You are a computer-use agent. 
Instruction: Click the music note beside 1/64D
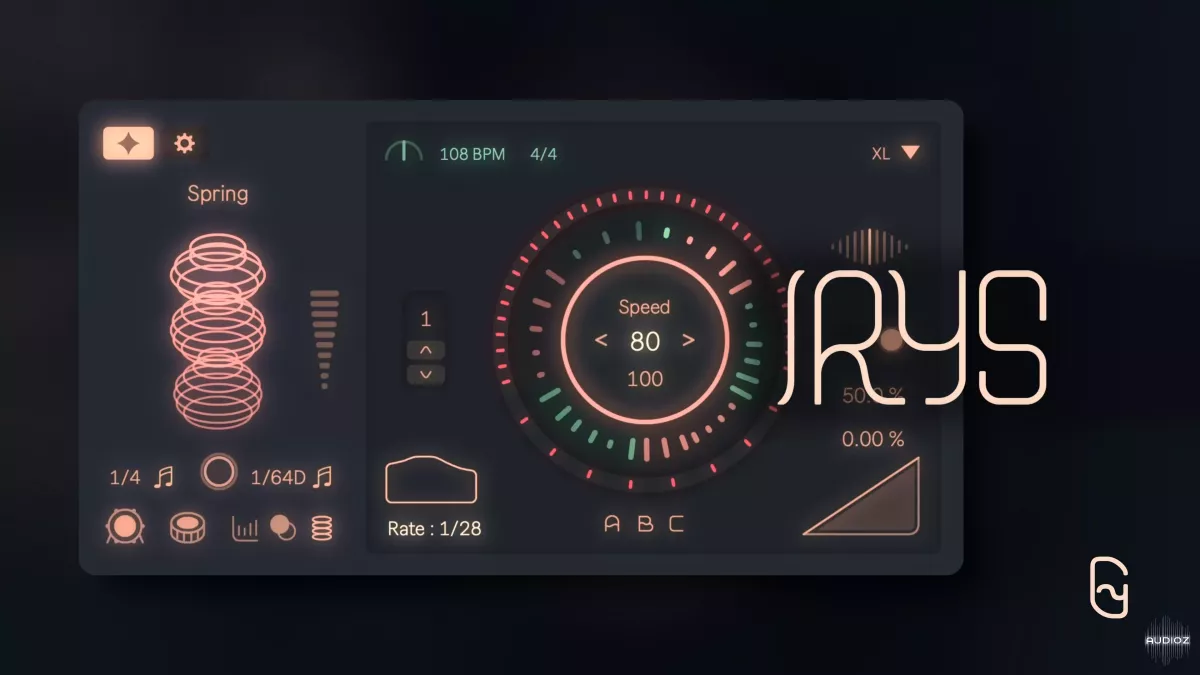click(x=322, y=478)
